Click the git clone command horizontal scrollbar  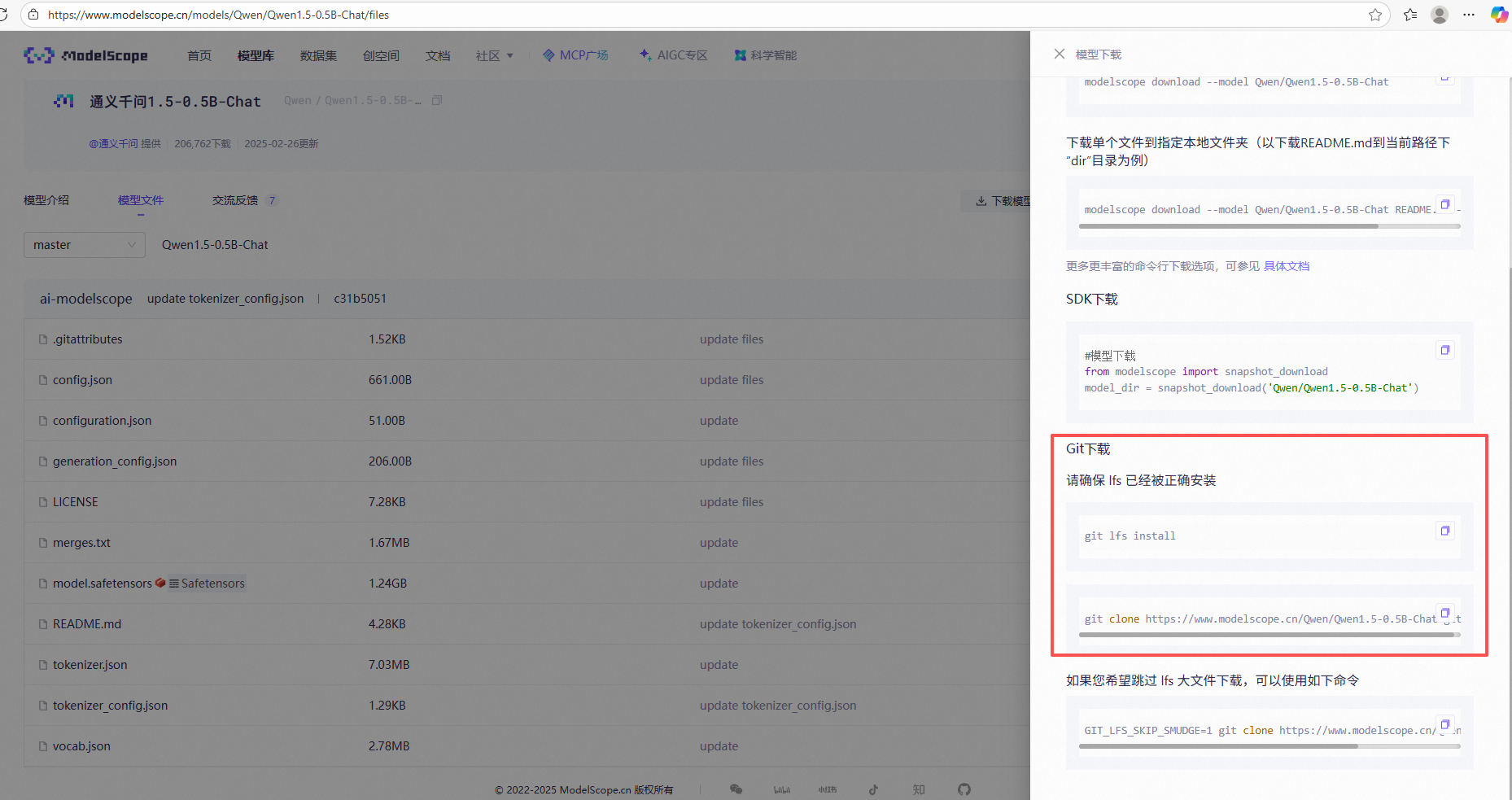click(1266, 635)
